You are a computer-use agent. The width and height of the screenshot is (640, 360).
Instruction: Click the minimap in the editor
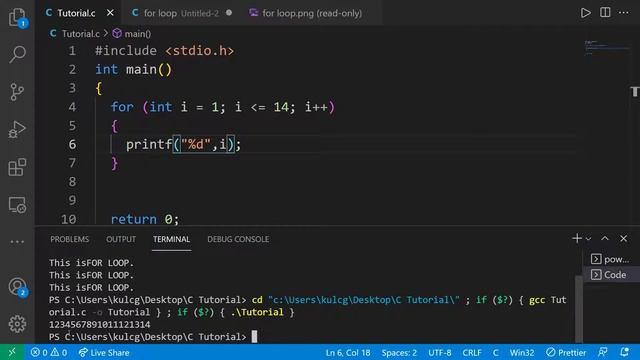click(606, 48)
